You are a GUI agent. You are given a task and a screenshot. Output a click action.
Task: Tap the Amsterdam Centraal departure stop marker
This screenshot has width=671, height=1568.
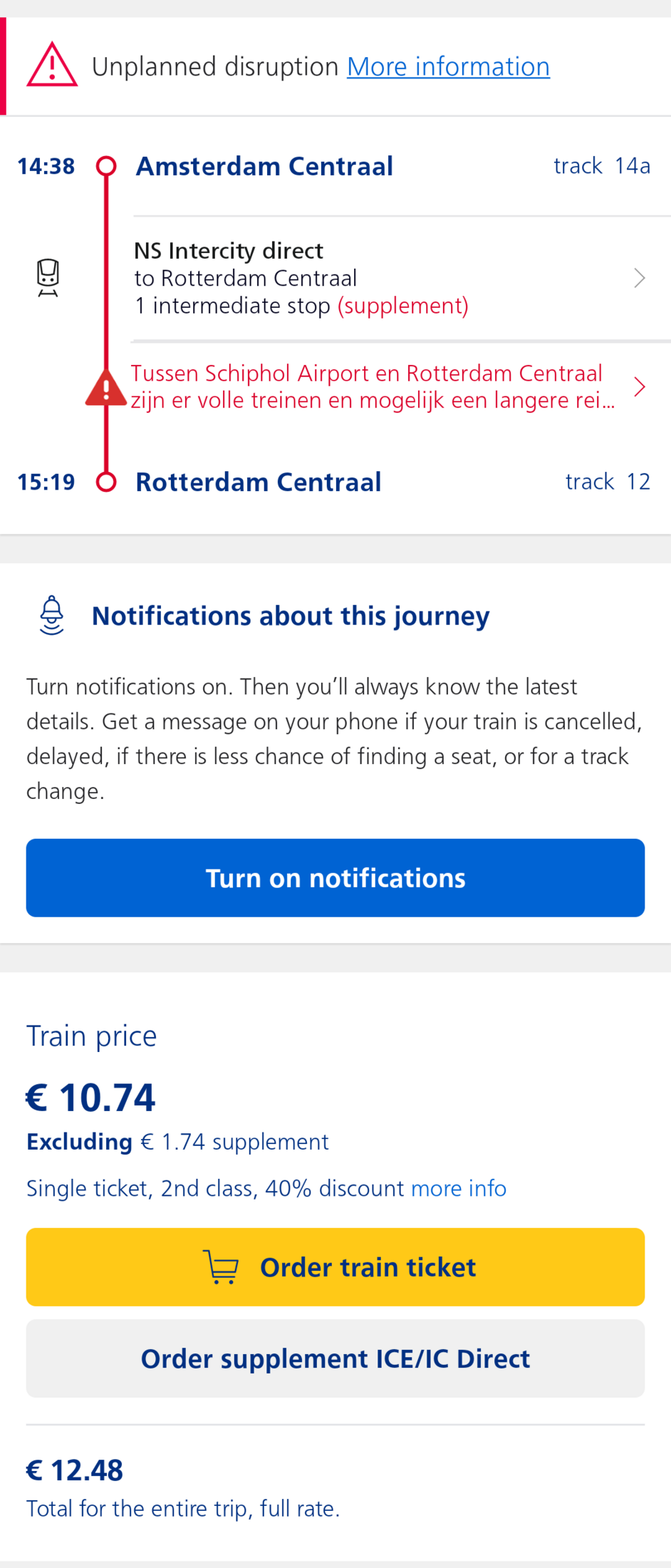pyautogui.click(x=106, y=166)
